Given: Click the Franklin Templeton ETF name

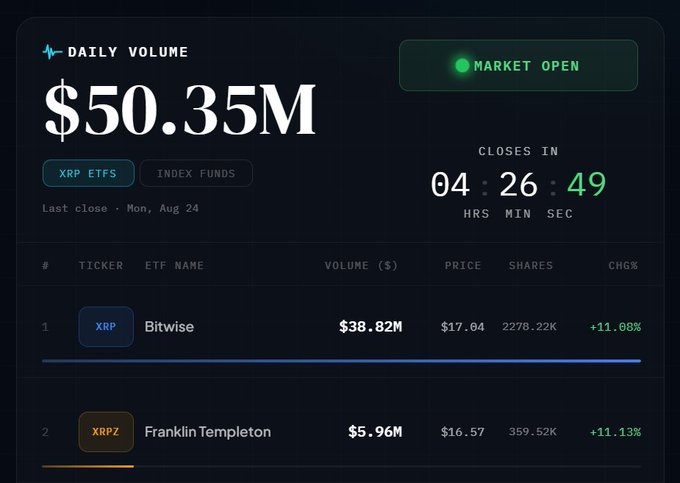Looking at the screenshot, I should pyautogui.click(x=208, y=432).
